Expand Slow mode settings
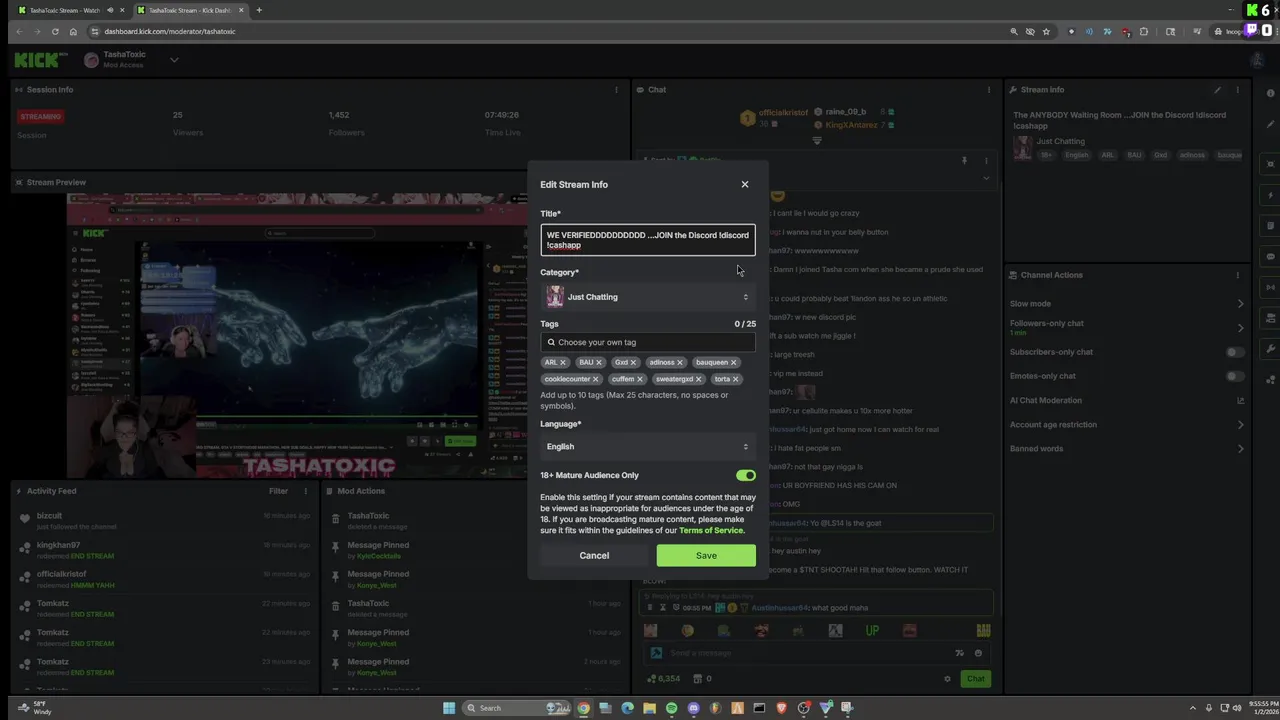Screen dimensions: 1280x720 (x=1240, y=304)
